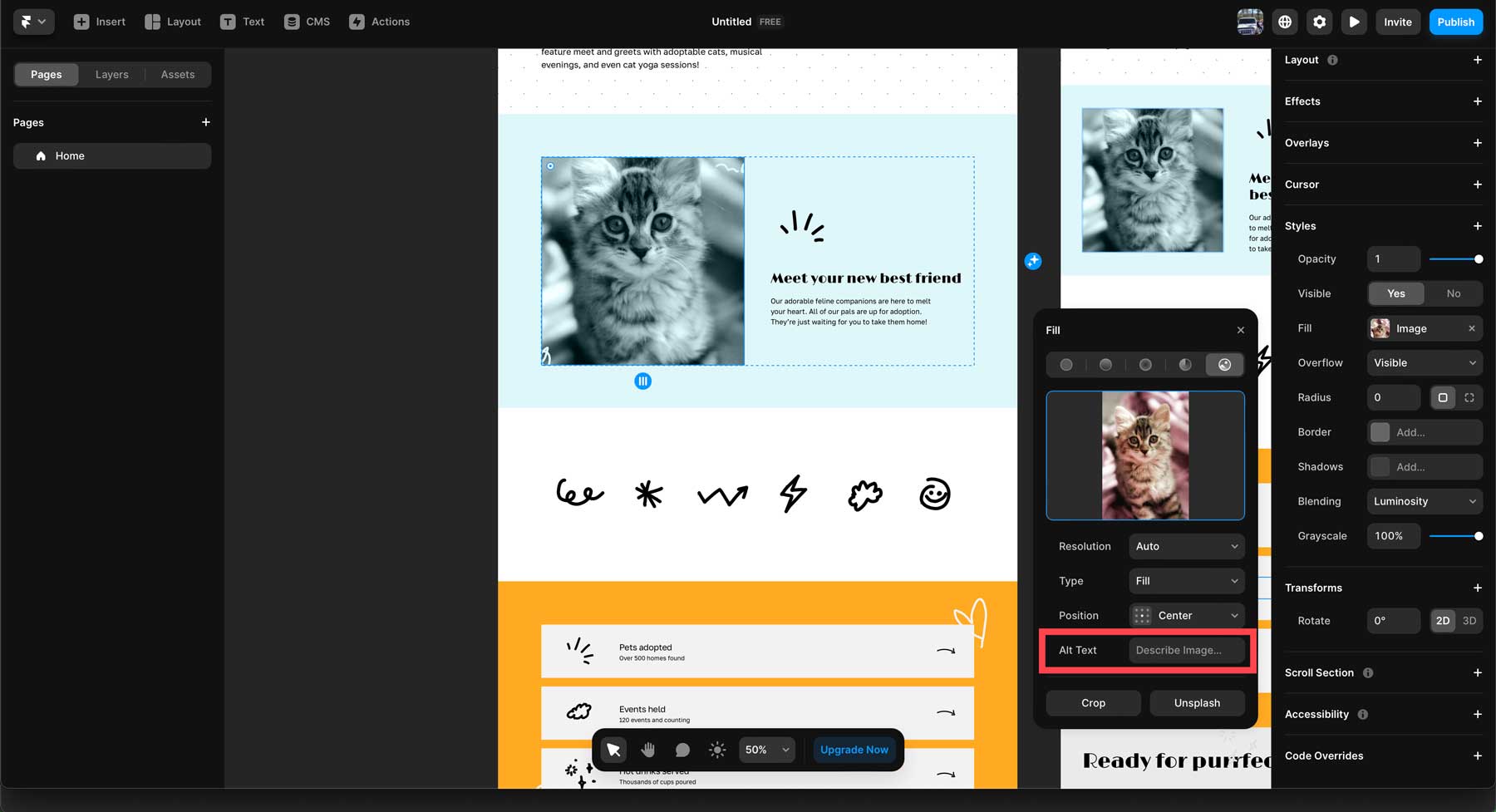Open the CMS panel
The height and width of the screenshot is (812, 1496).
point(307,22)
